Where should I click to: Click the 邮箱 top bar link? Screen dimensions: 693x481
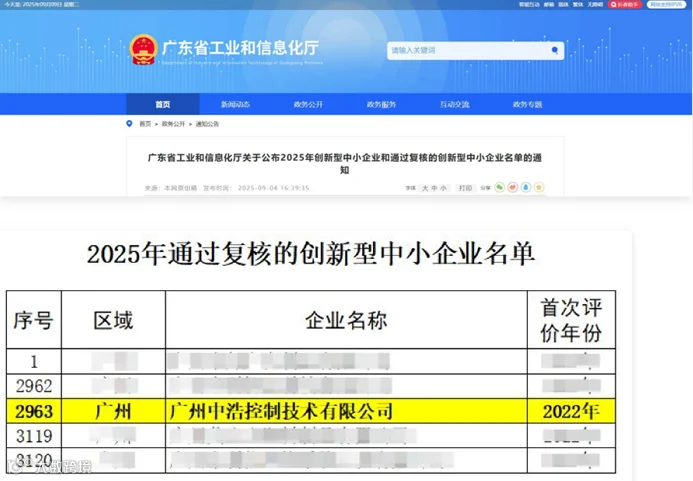[x=549, y=4]
